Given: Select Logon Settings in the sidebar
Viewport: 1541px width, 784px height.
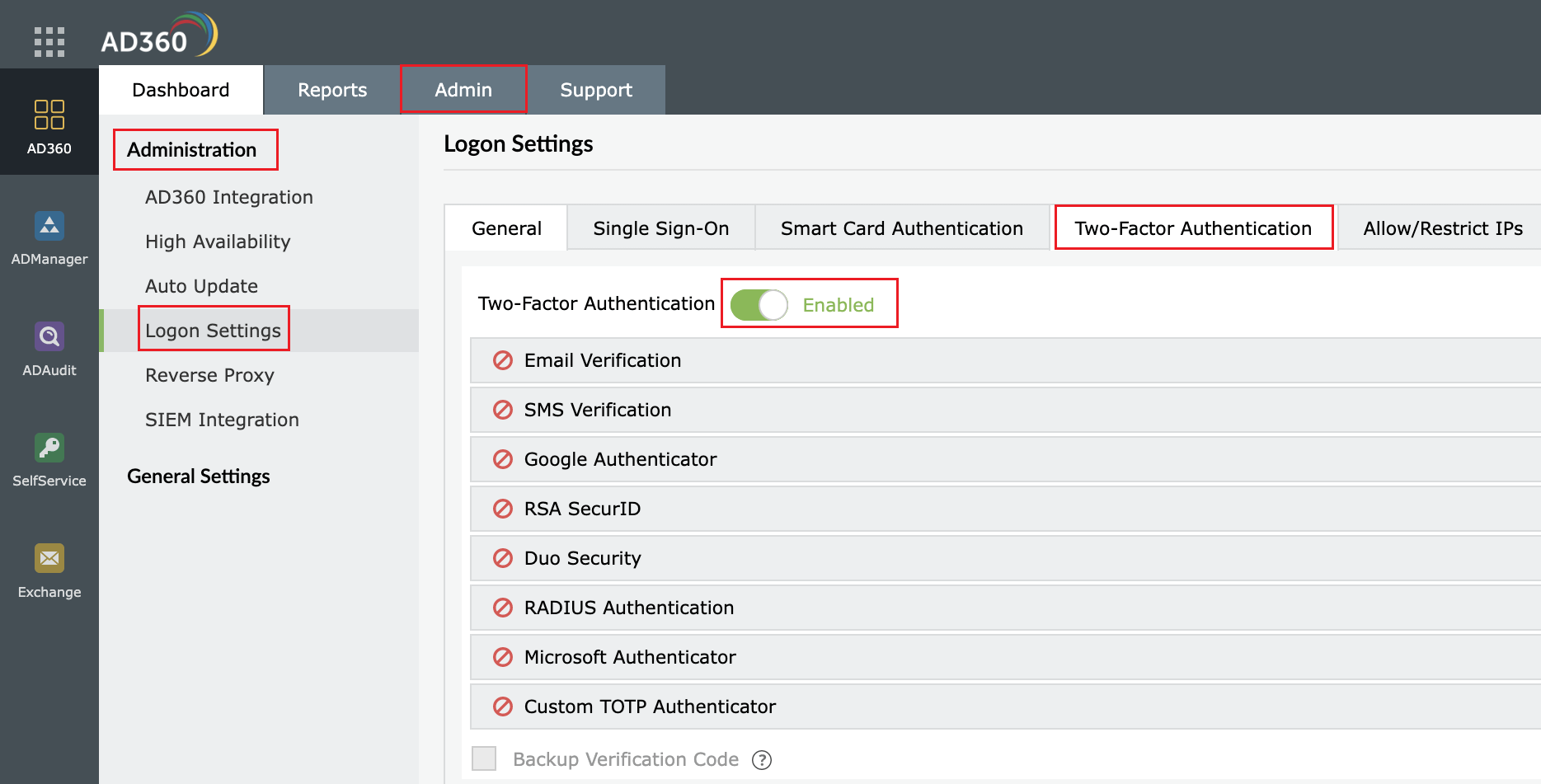Looking at the screenshot, I should (213, 330).
